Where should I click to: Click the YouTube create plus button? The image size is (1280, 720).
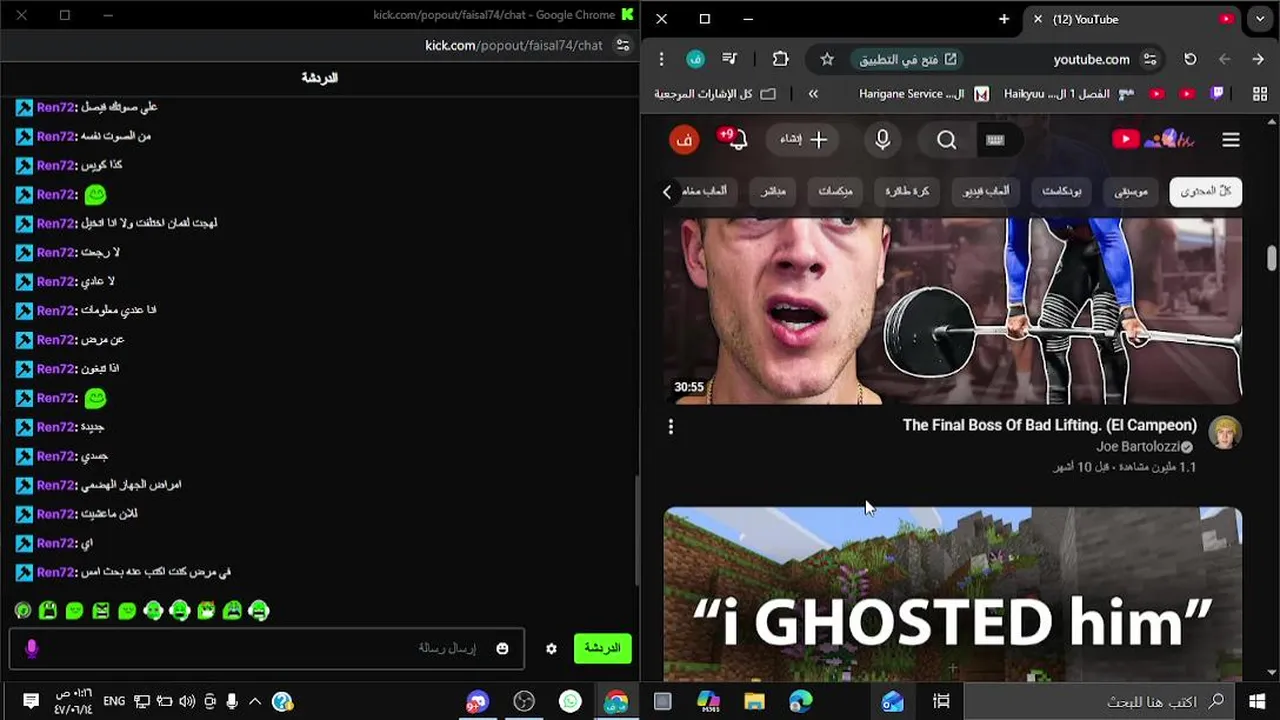coord(805,140)
